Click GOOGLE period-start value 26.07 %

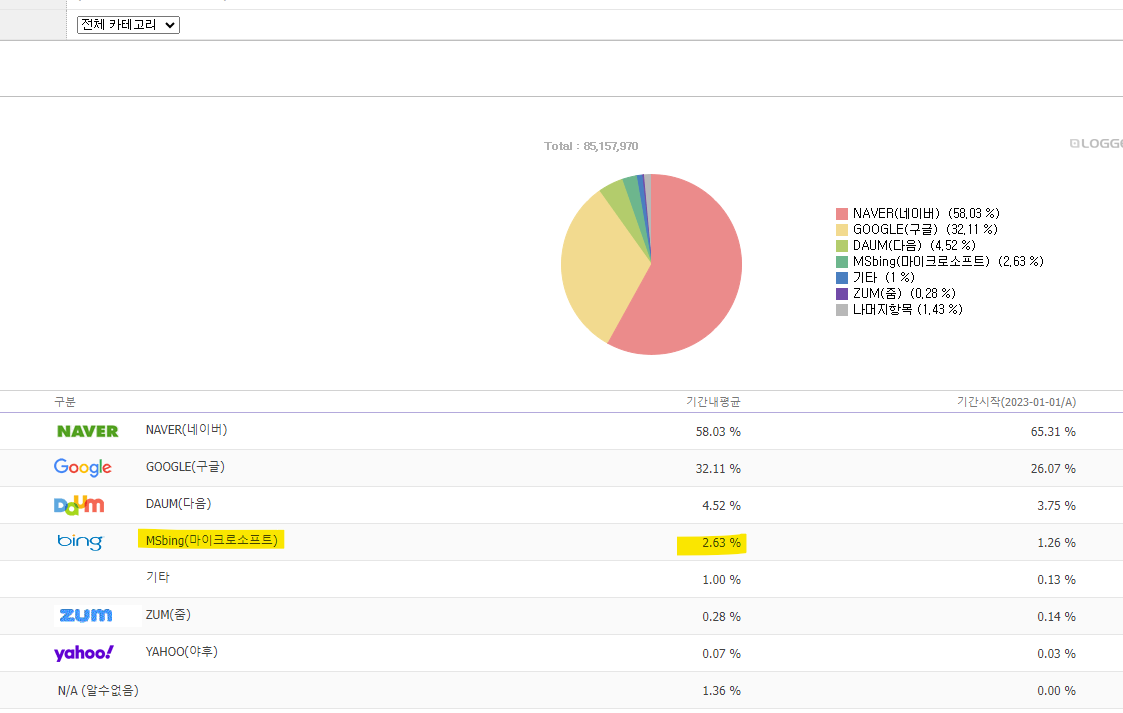pos(1054,469)
